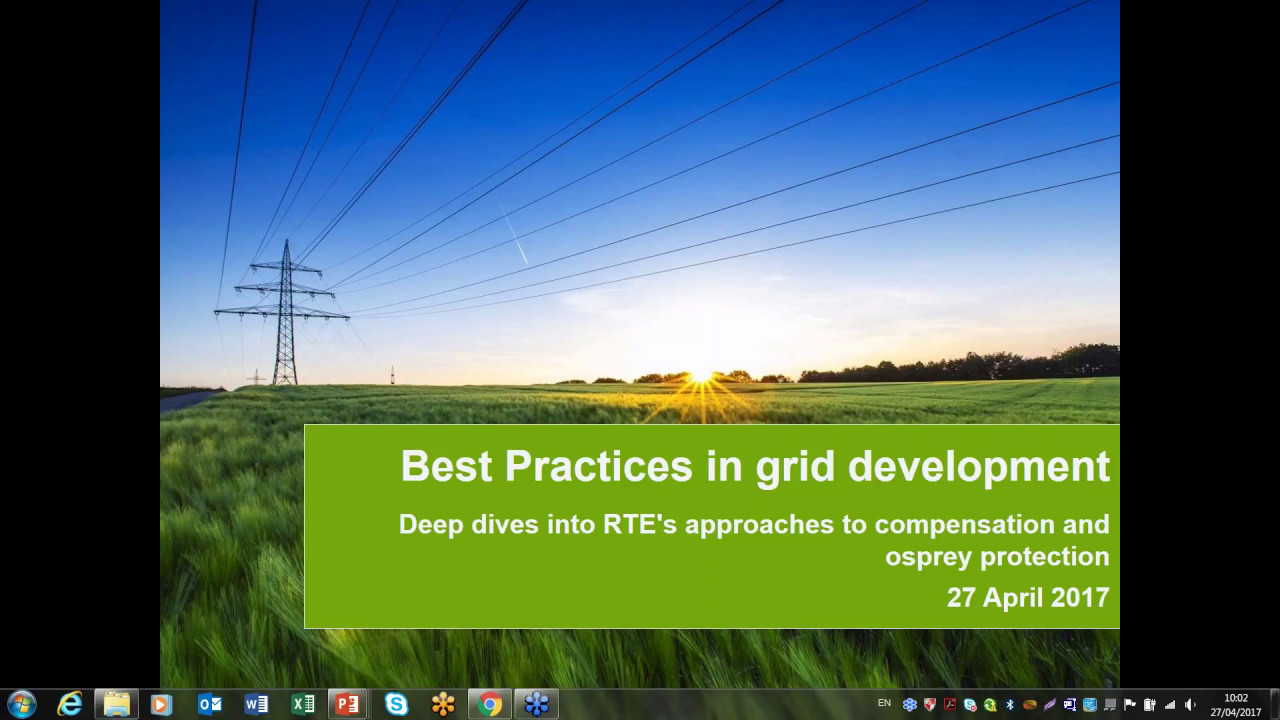1280x720 pixels.
Task: Click the battery power tray icon
Action: point(1150,705)
